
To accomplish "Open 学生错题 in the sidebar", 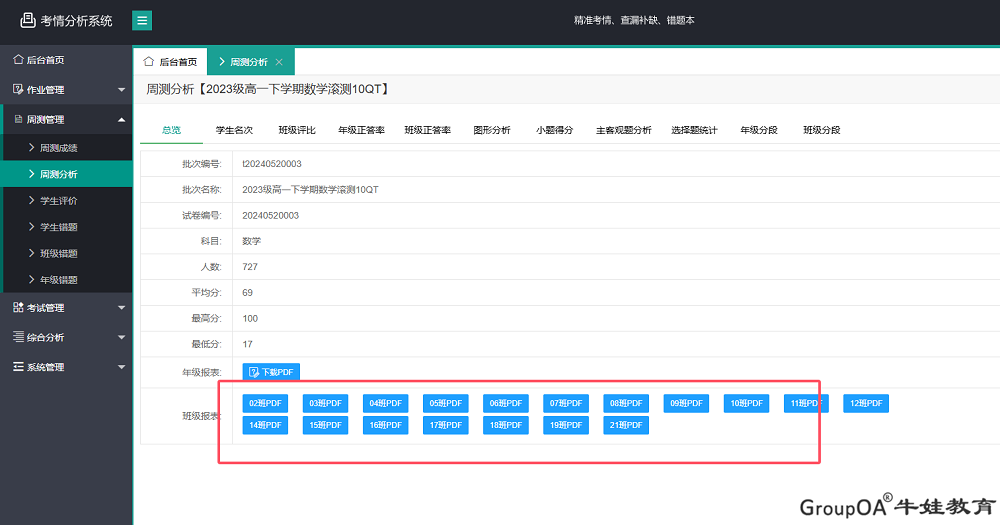I will [67, 226].
